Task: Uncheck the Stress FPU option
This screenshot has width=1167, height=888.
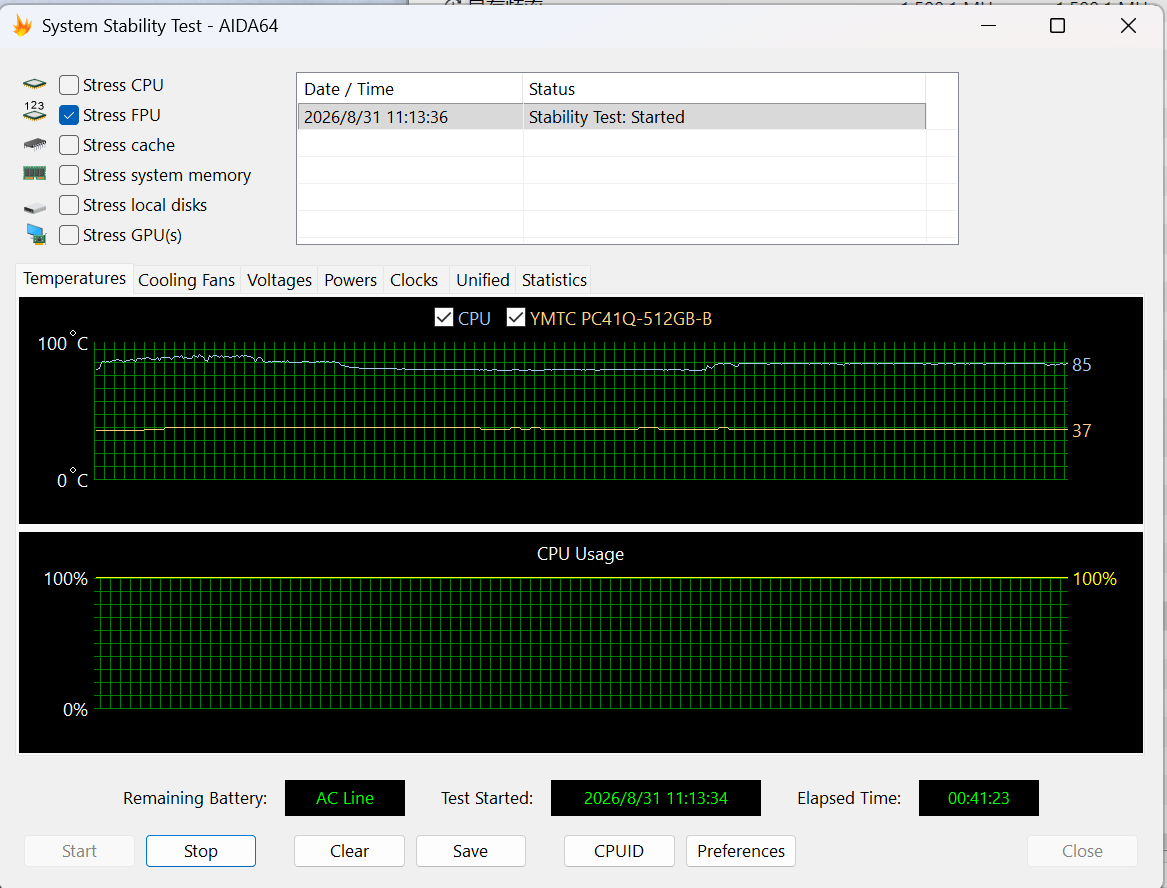Action: (x=68, y=115)
